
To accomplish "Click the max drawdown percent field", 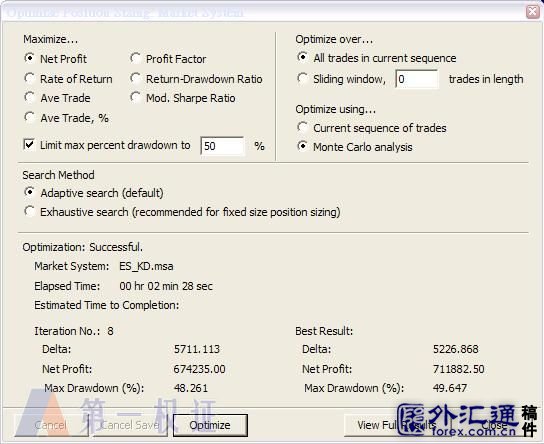I will tap(222, 146).
